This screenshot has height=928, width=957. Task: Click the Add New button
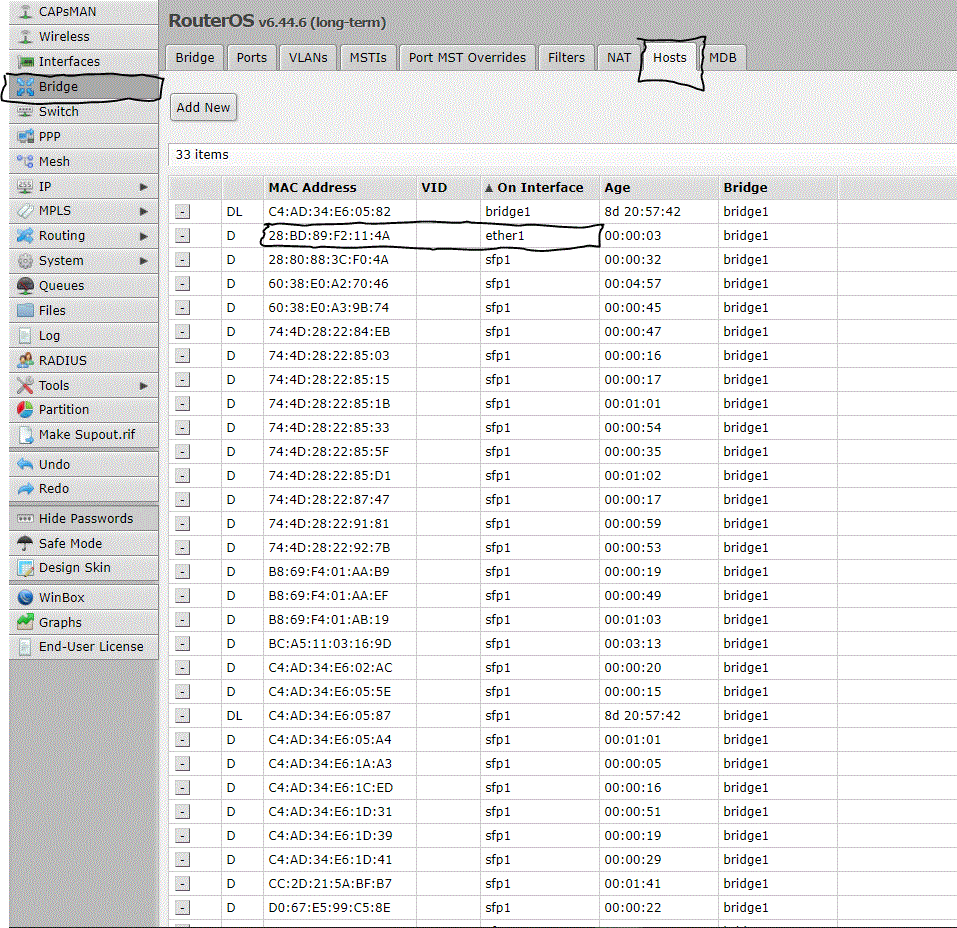[203, 108]
